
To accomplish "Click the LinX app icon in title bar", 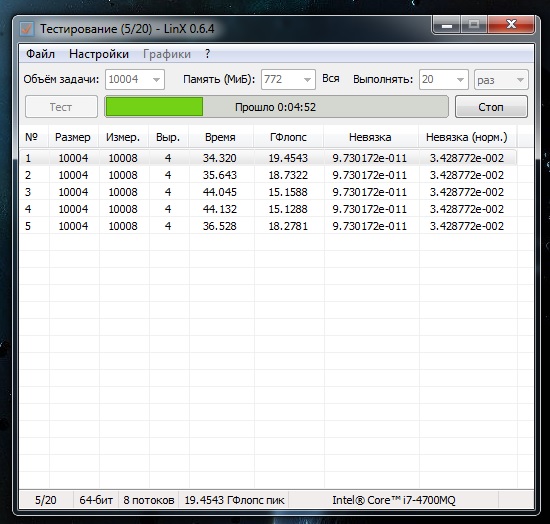I will click(x=27, y=29).
